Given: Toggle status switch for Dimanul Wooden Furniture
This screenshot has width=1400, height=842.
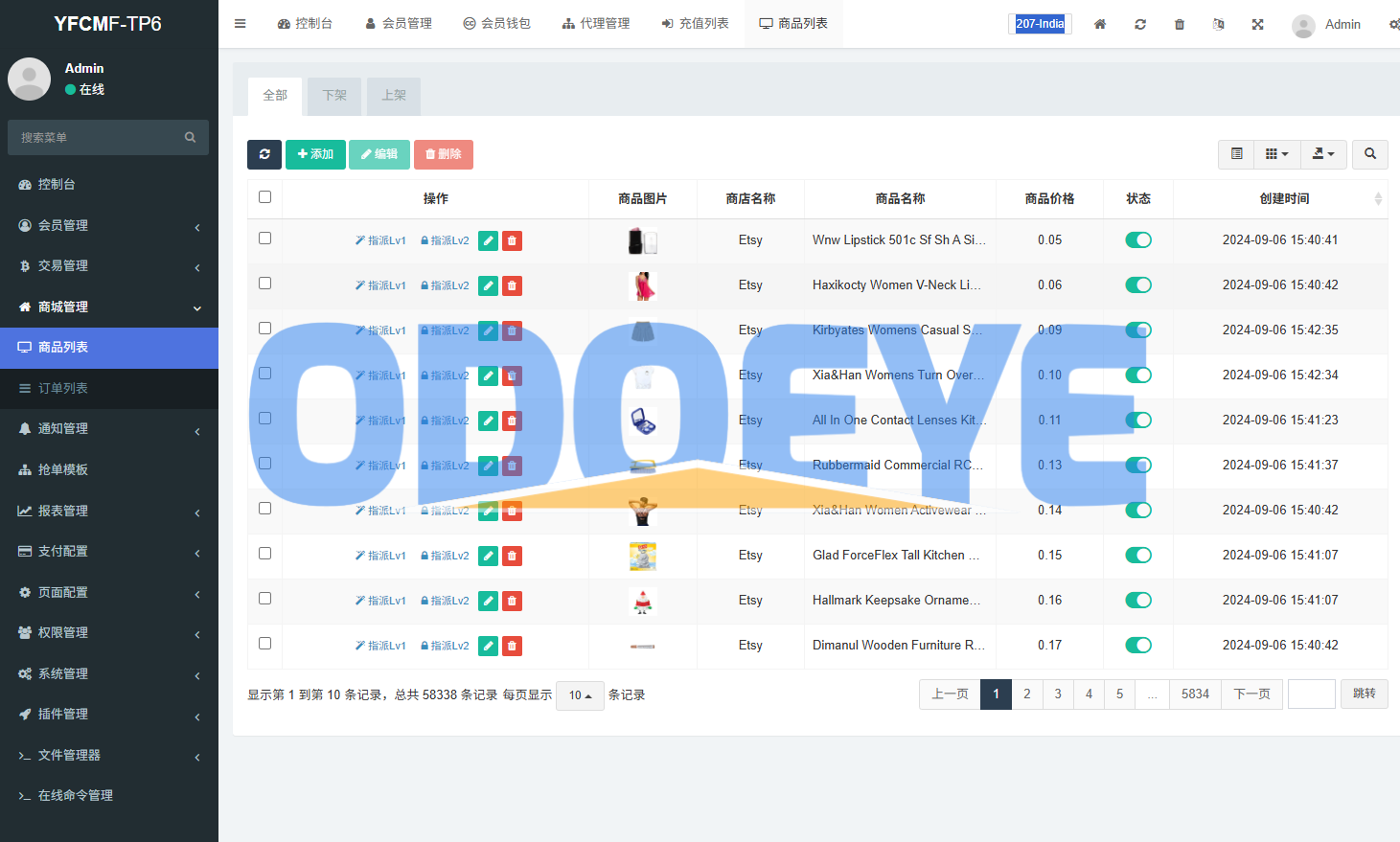Looking at the screenshot, I should [1137, 646].
